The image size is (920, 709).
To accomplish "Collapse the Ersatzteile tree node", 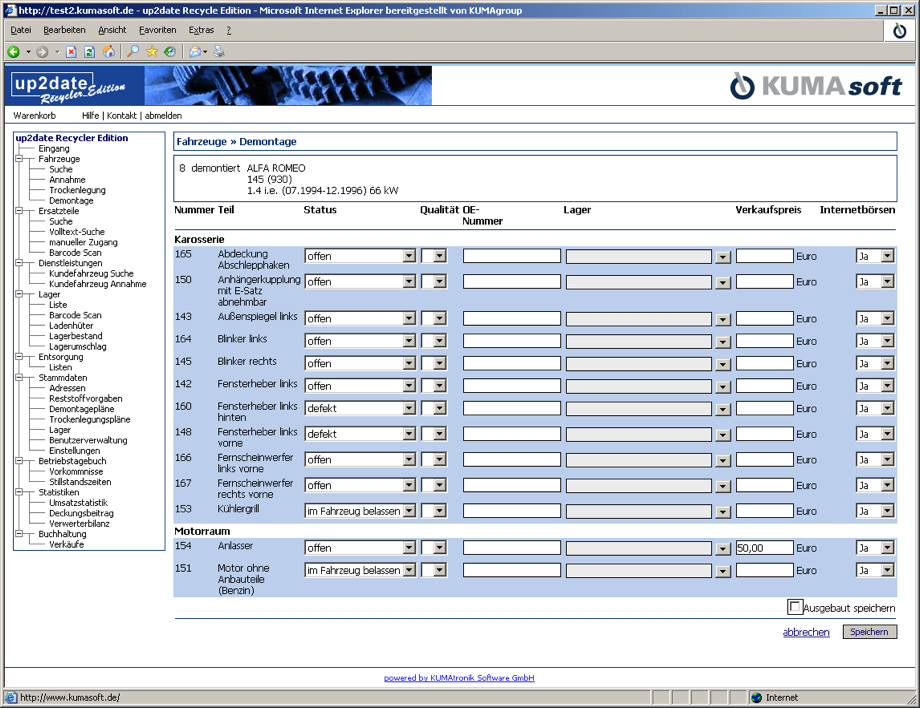I will [19, 211].
